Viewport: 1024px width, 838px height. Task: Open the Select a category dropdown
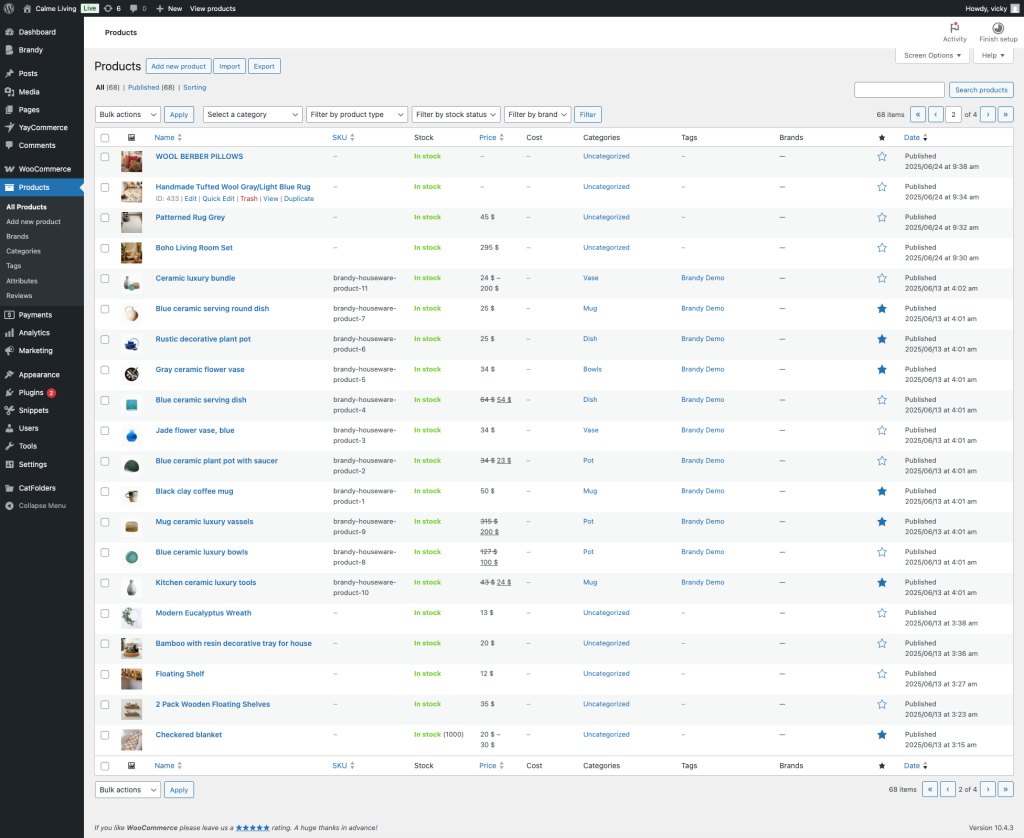click(253, 114)
